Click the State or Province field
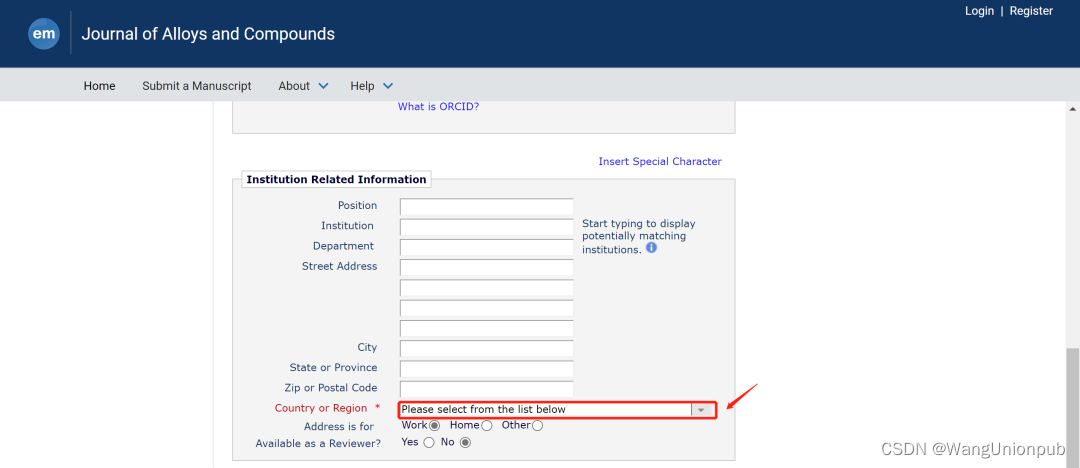Screen dimensions: 1080x468 (486, 369)
